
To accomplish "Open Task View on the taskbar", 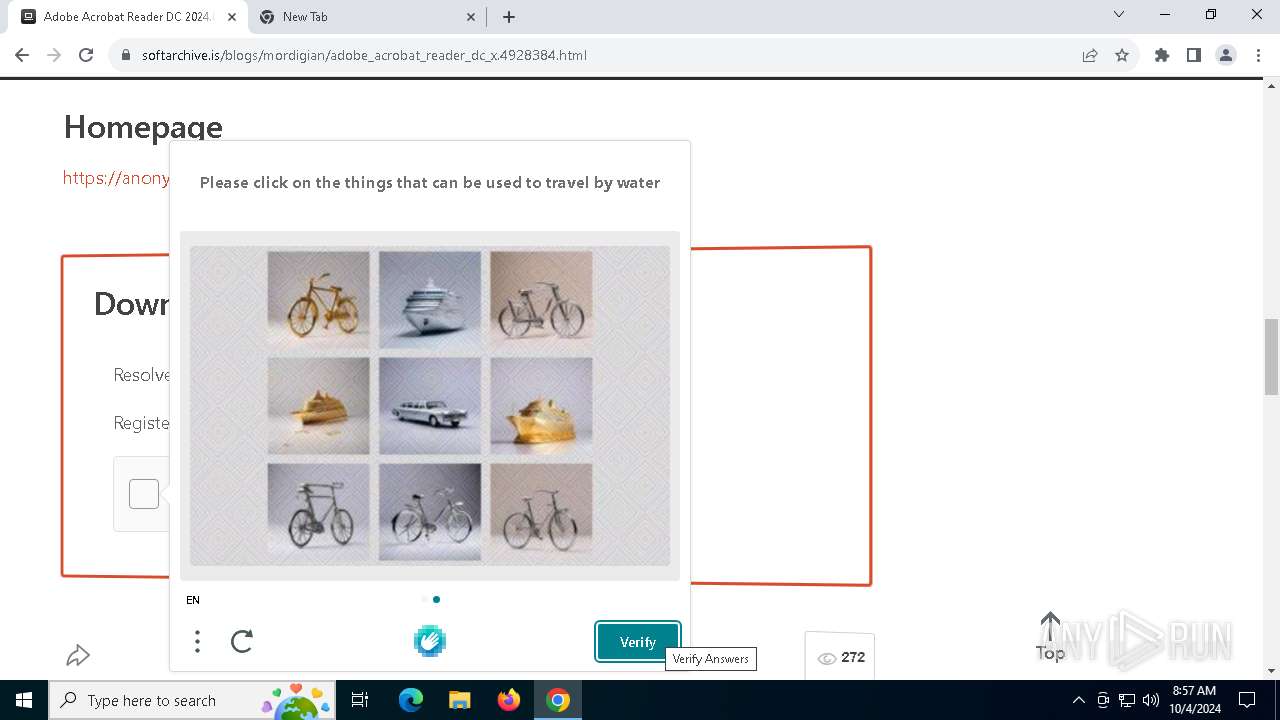I will 361,700.
